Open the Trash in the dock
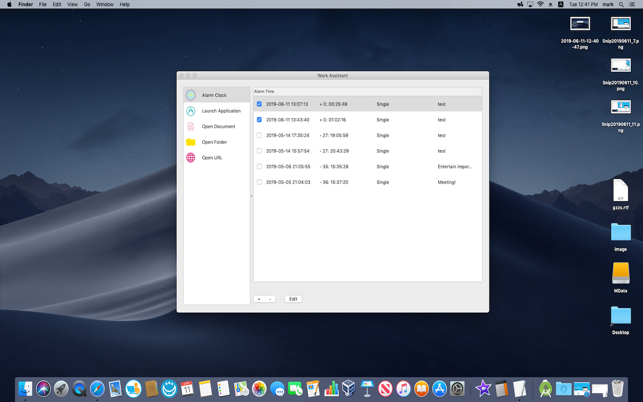 coord(617,389)
